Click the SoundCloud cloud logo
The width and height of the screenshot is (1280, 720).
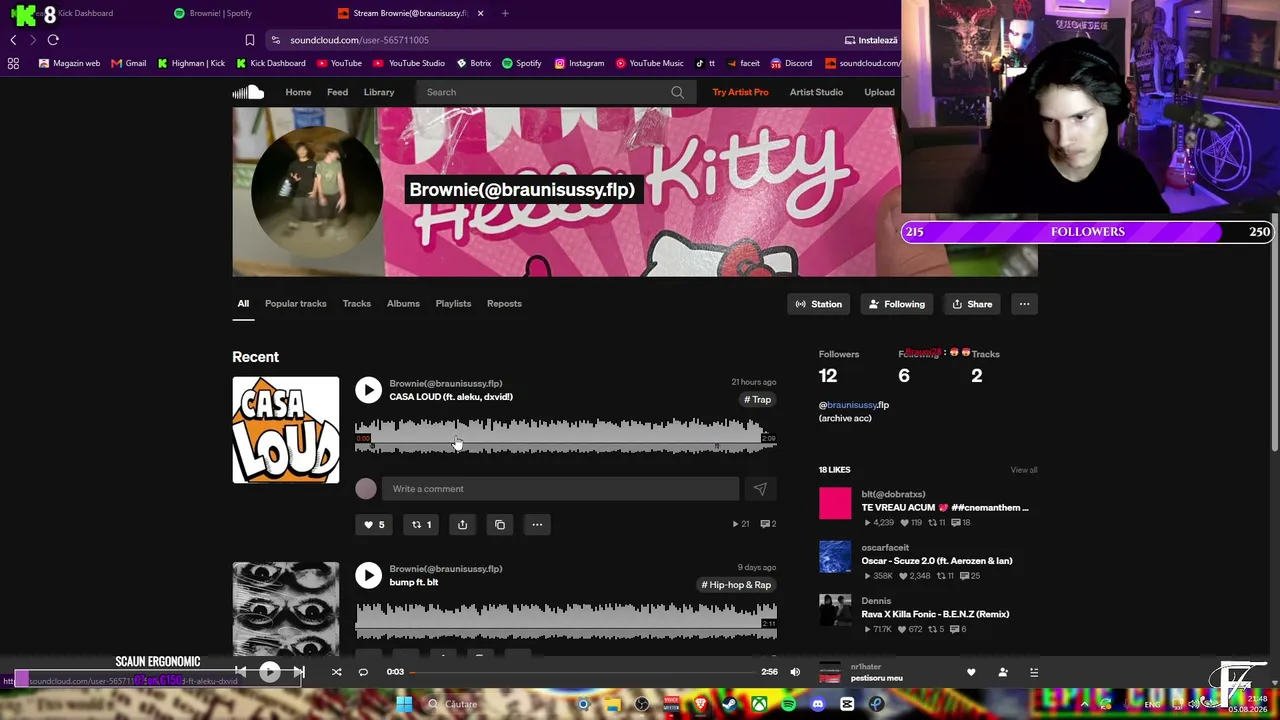(248, 92)
